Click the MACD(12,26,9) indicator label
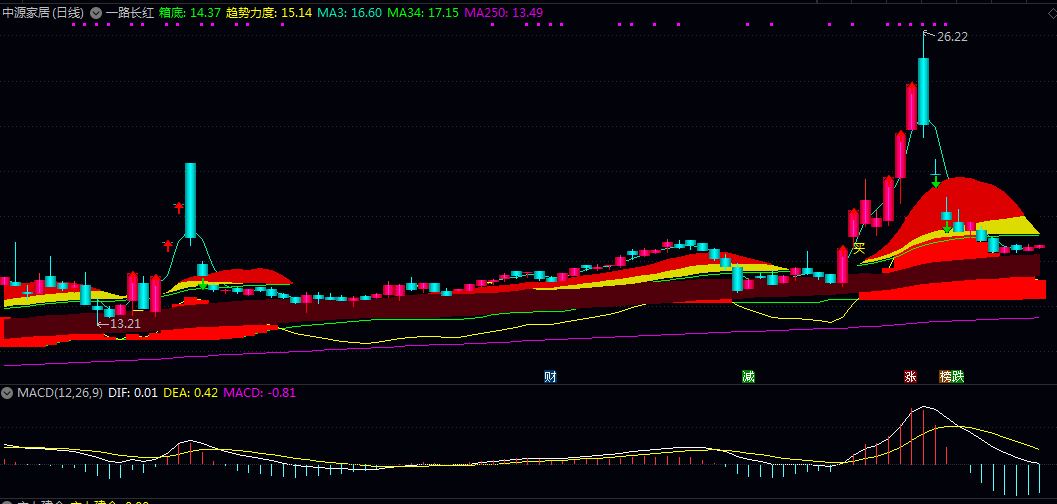The height and width of the screenshot is (504, 1057). tap(60, 393)
